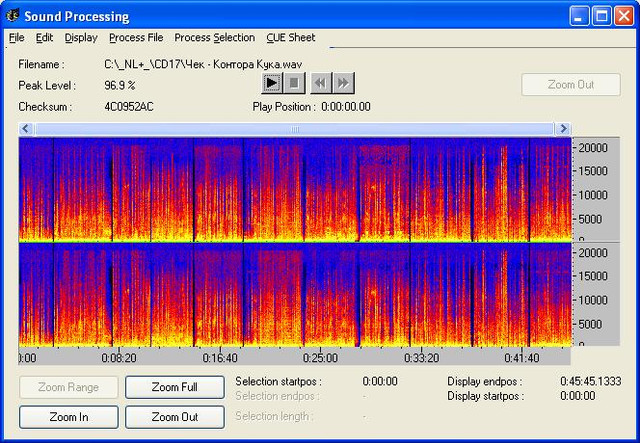Stop playback with the Stop button
Viewport: 640px width, 443px height.
(x=294, y=83)
